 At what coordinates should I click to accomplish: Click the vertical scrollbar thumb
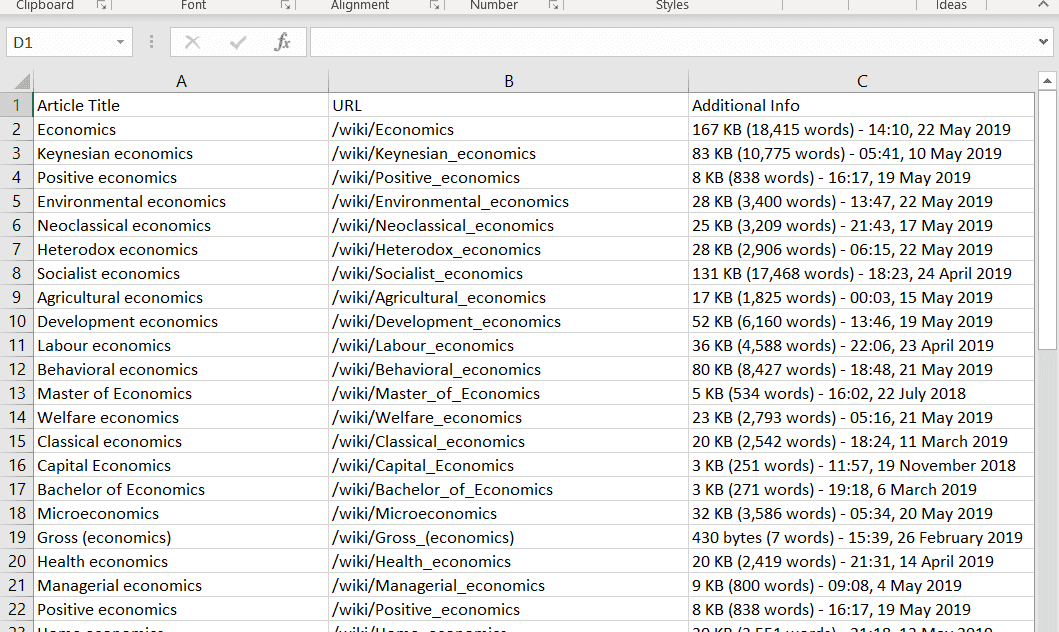[x=1047, y=220]
